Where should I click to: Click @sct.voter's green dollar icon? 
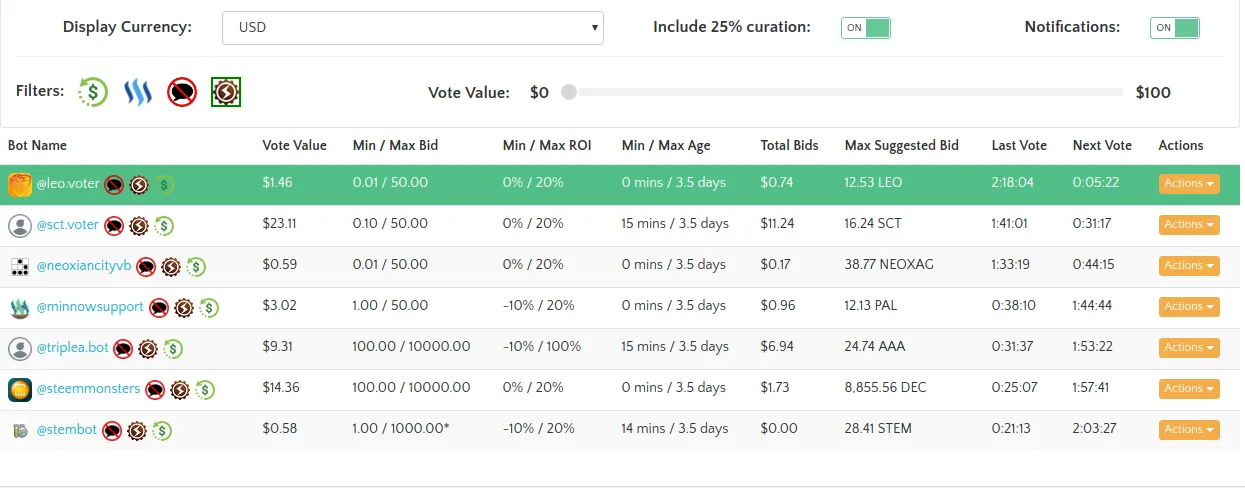[x=164, y=225]
